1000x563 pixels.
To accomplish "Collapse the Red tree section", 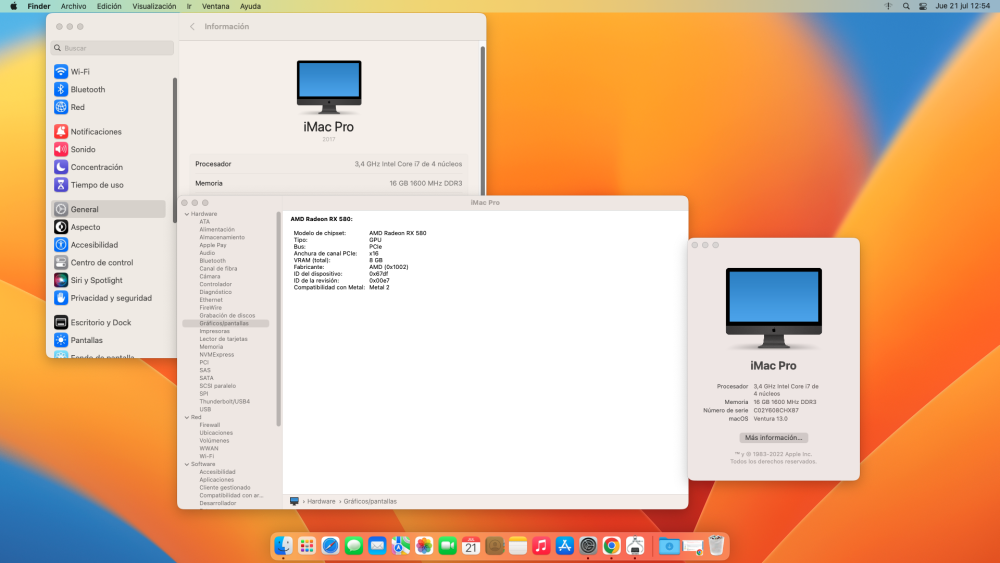I will [x=187, y=418].
